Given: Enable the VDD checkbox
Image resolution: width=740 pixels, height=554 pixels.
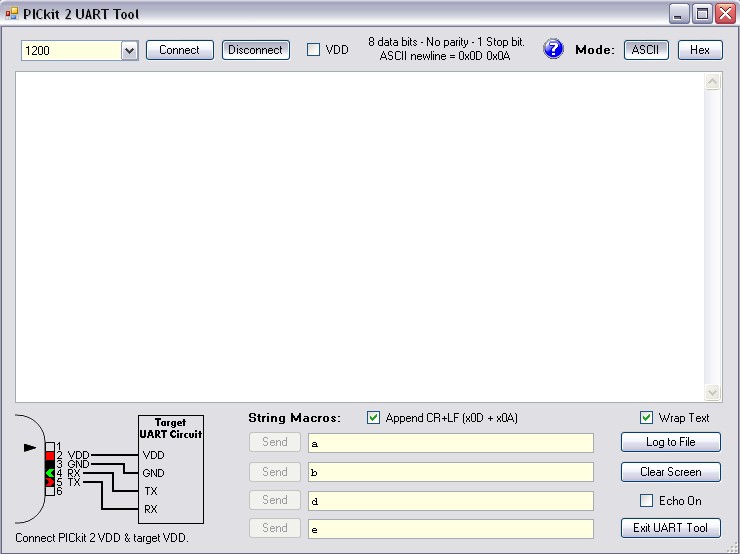Looking at the screenshot, I should tap(313, 50).
